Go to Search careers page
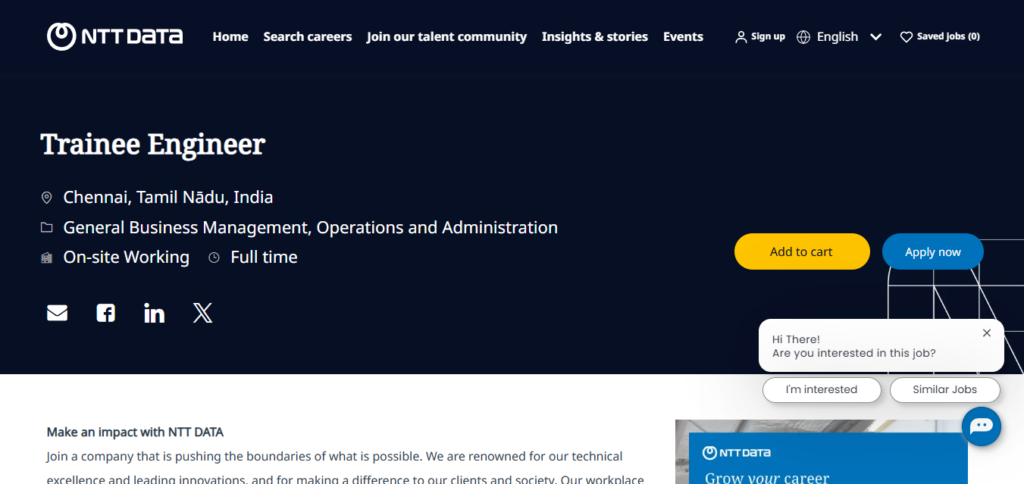This screenshot has width=1024, height=484. 308,37
